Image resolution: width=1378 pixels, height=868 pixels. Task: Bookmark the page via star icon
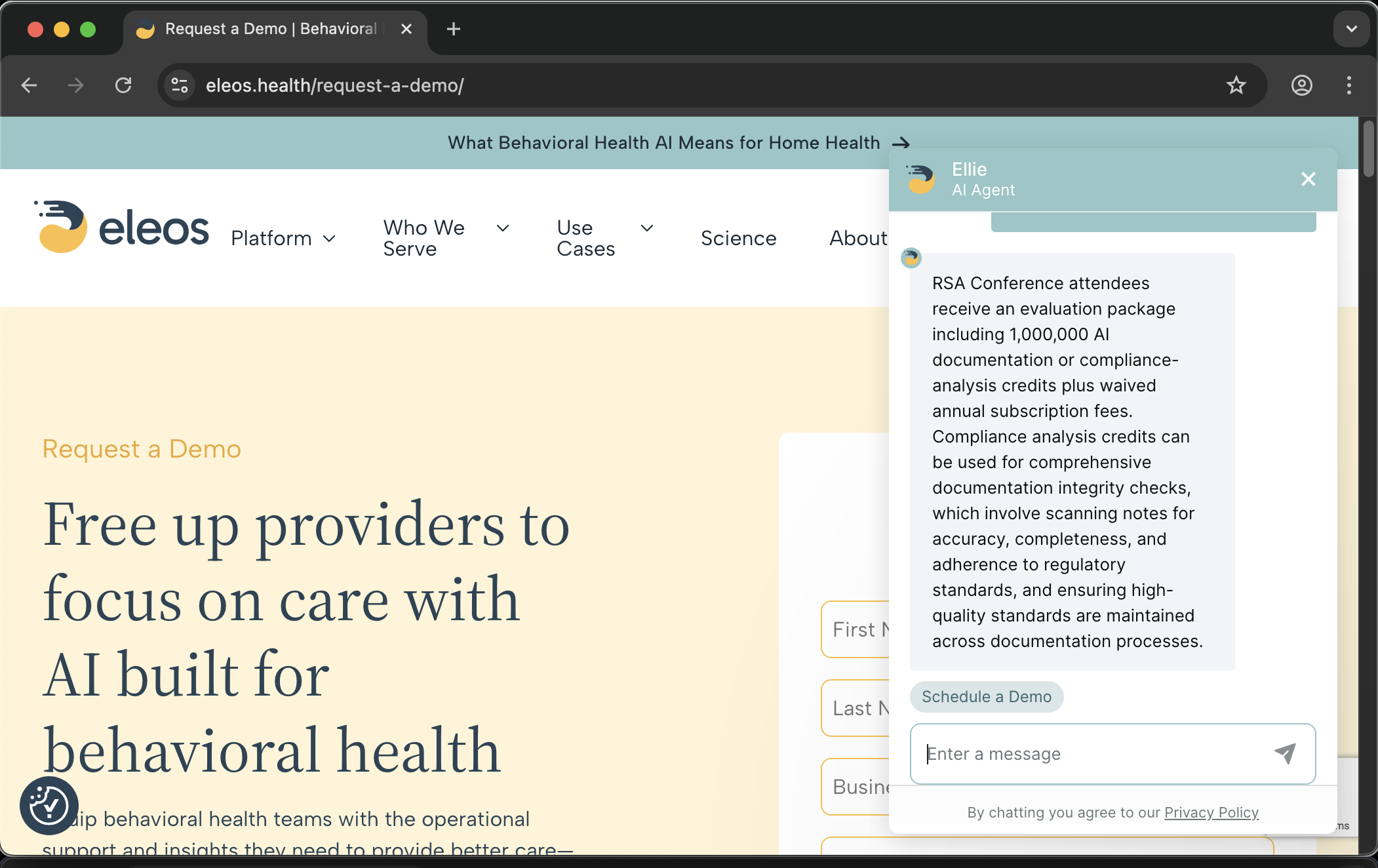(1236, 85)
